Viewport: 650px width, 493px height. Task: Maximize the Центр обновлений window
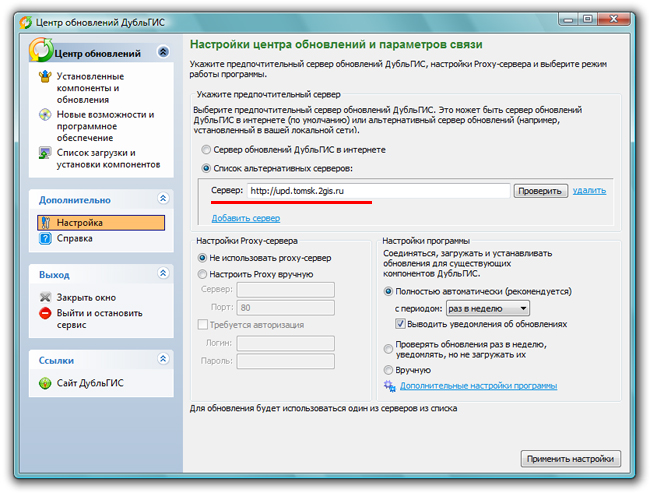click(x=587, y=19)
